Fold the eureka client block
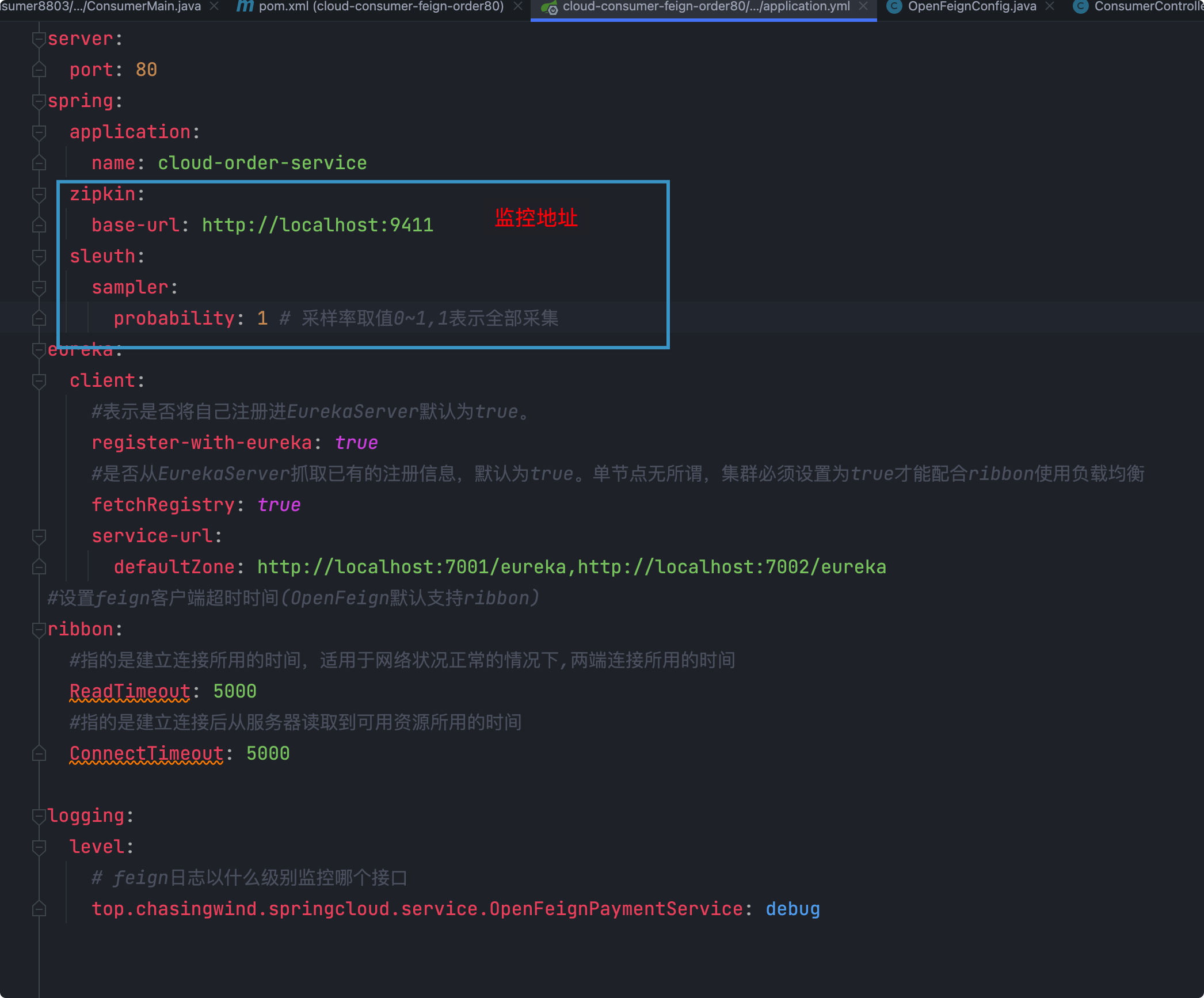 pos(39,381)
